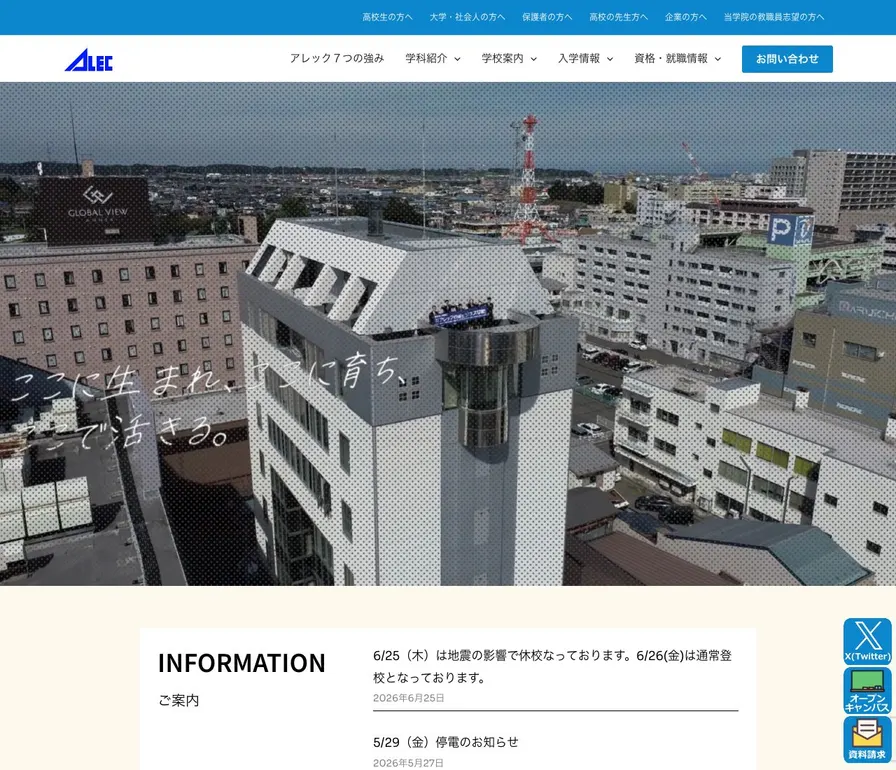The image size is (896, 770).
Task: Open the 当学院の教職員志望の方へ link
Action: point(774,17)
